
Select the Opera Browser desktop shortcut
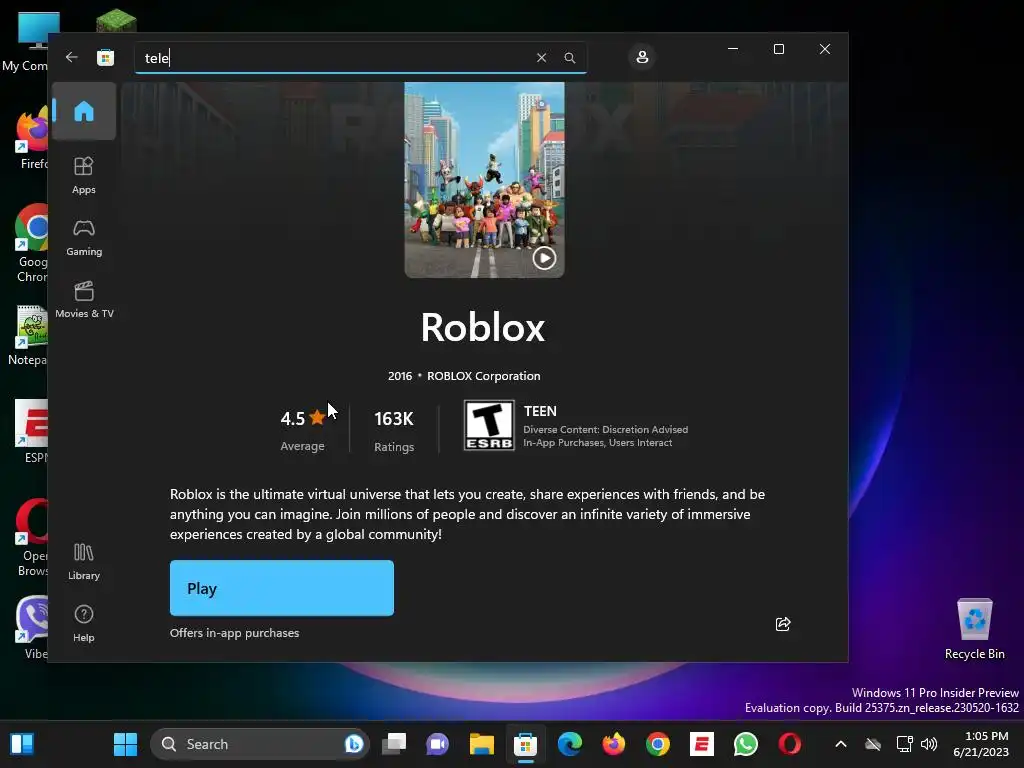coord(31,538)
